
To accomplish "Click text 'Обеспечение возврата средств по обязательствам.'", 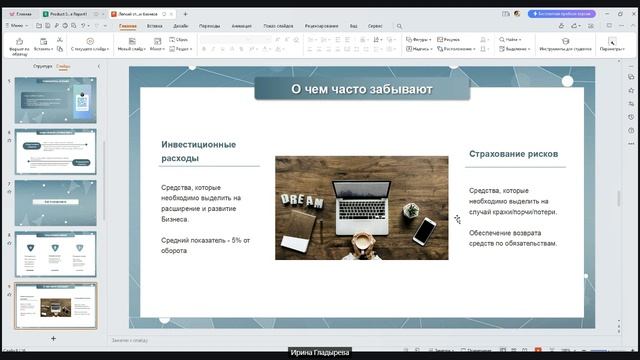I will pos(513,238).
